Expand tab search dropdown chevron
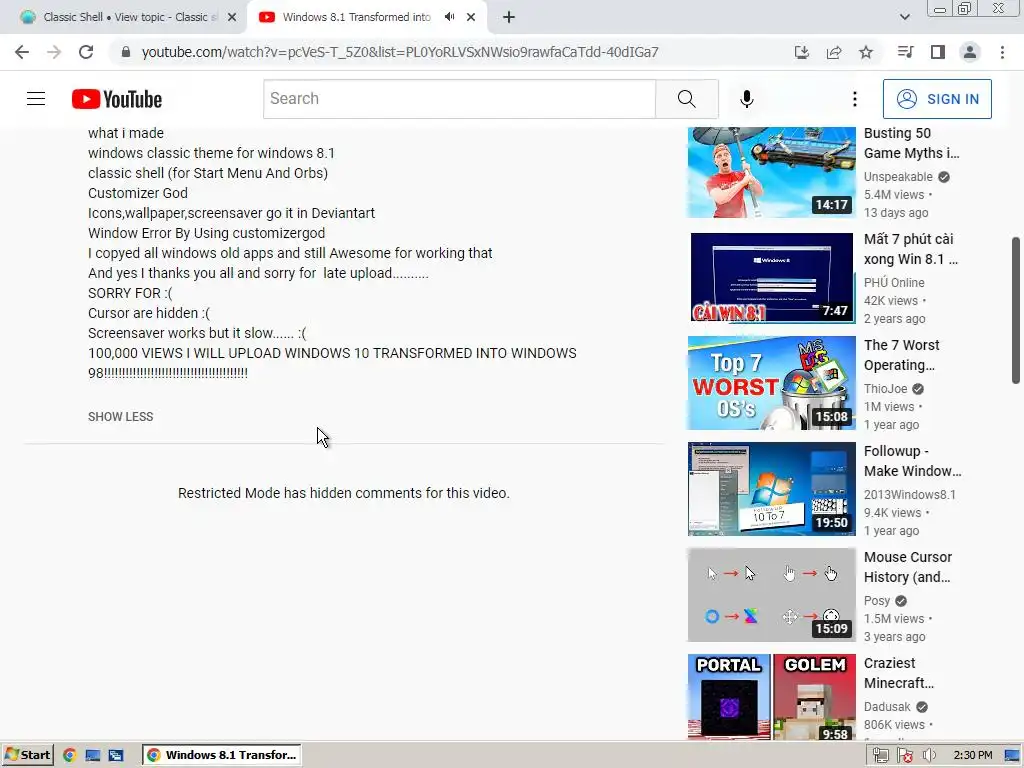The image size is (1024, 768). pos(904,17)
